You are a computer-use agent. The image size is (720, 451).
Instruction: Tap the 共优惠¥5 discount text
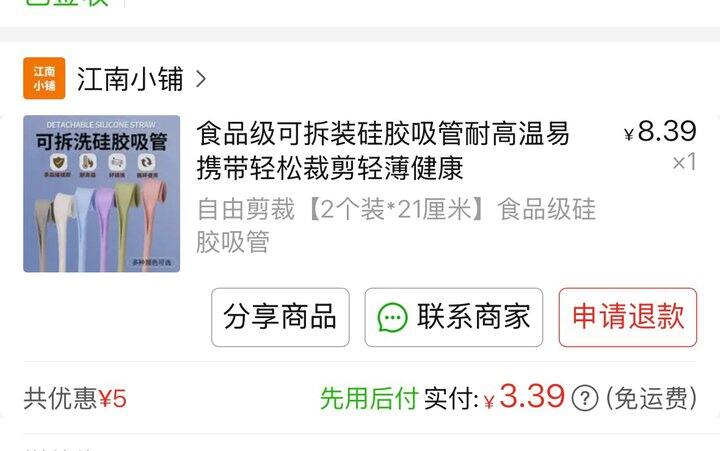(x=75, y=398)
